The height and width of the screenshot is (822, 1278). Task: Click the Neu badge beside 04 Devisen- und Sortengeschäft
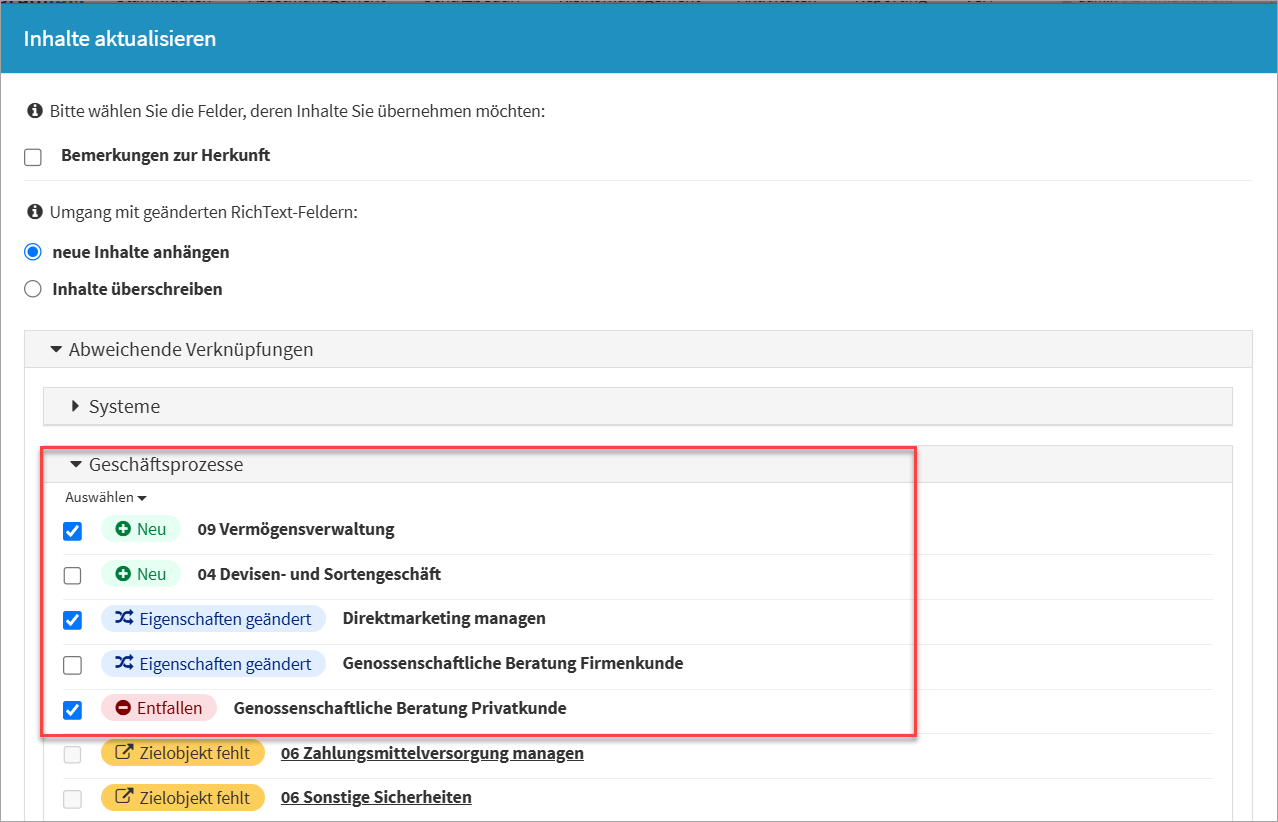point(140,574)
